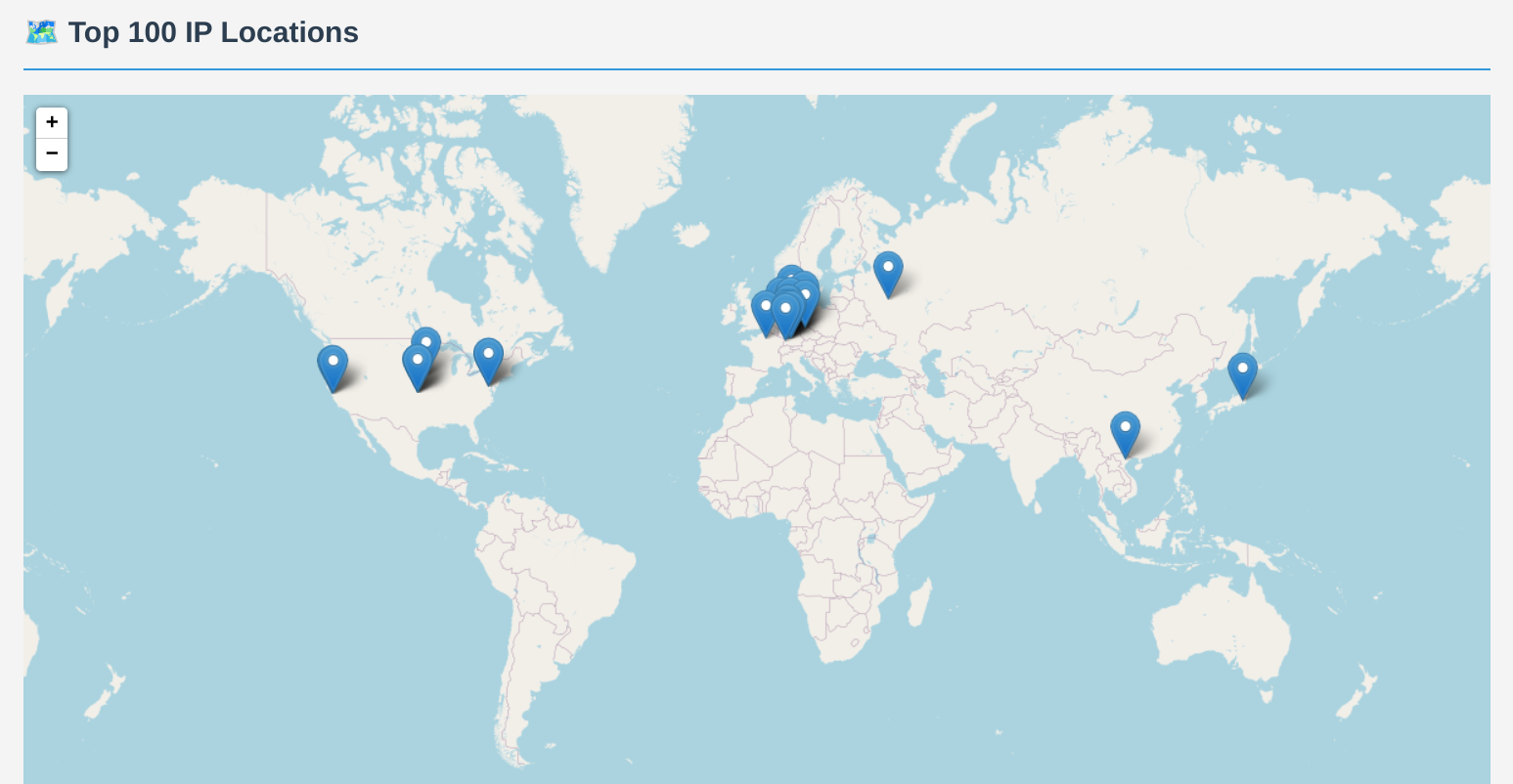Open the marker located in Russia
Viewport: 1513px width, 784px height.
(x=888, y=275)
